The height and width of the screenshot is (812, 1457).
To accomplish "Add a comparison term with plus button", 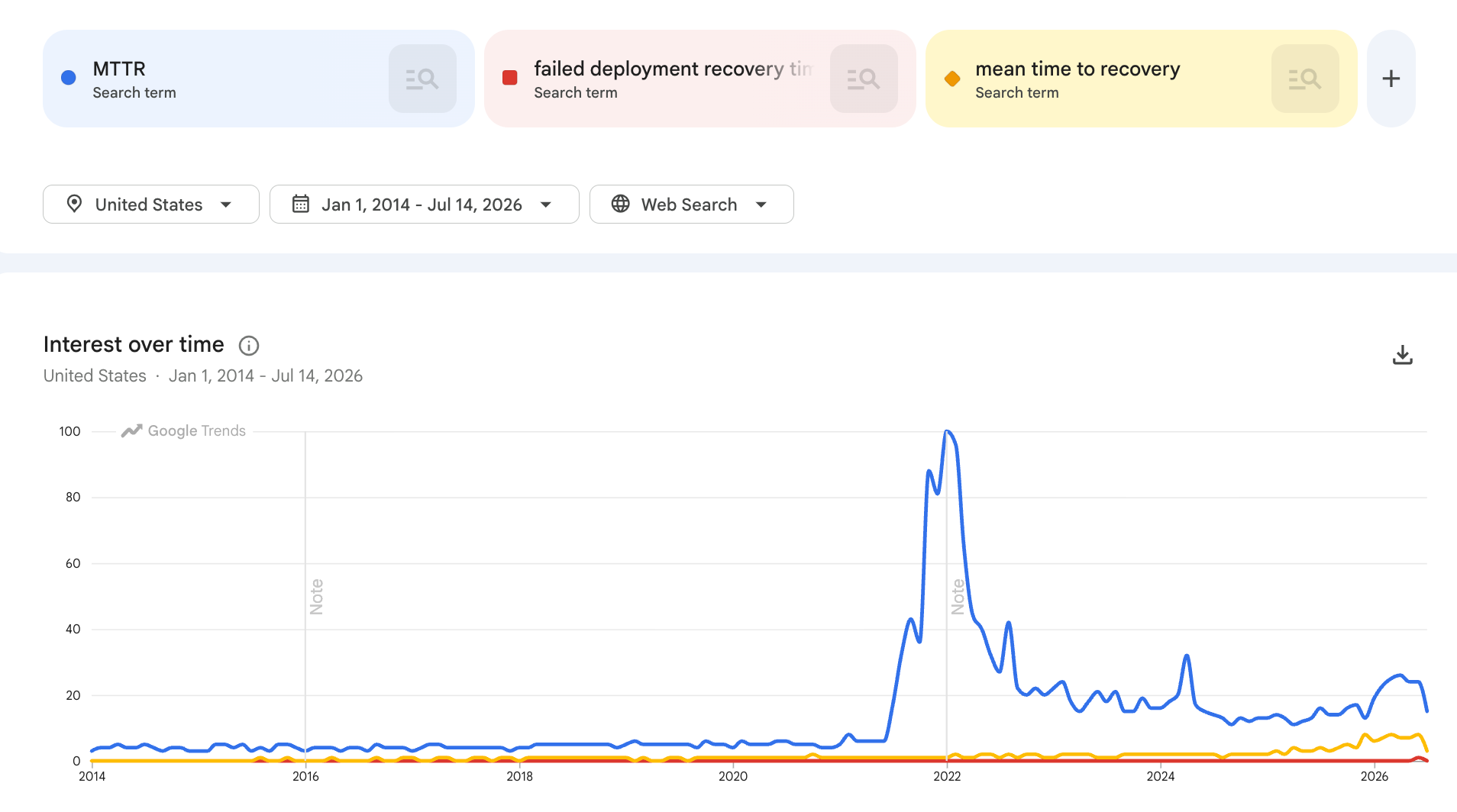I will [1391, 79].
